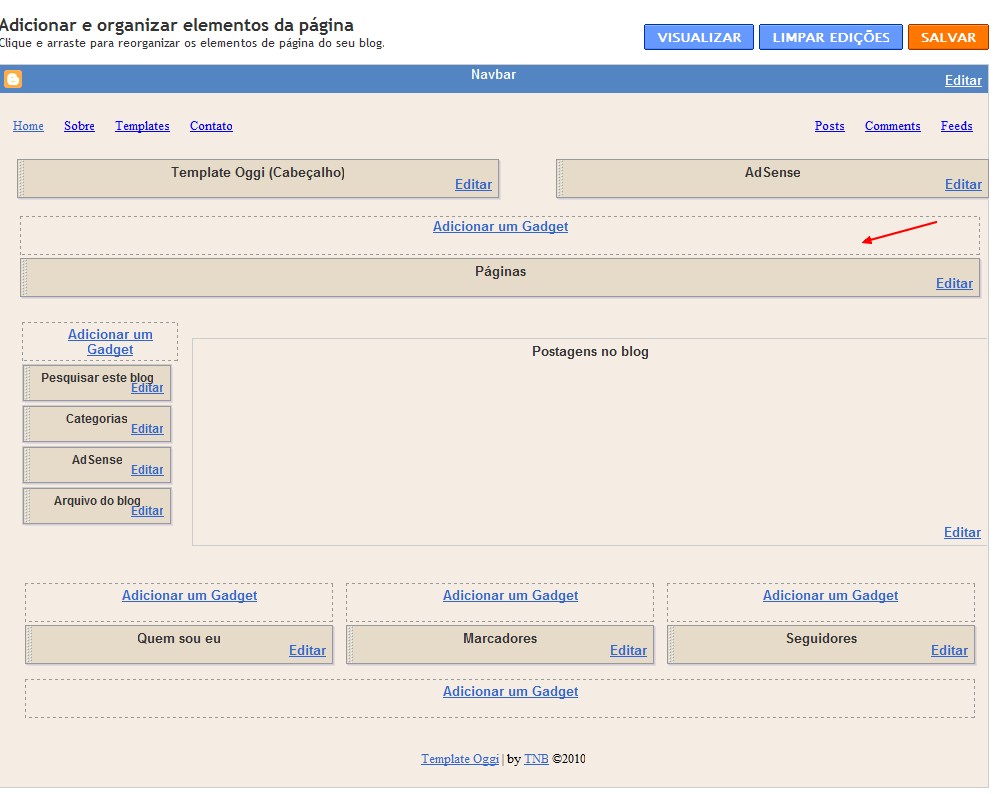Add a gadget above Quem sou eu
This screenshot has height=794, width=998.
coord(189,595)
